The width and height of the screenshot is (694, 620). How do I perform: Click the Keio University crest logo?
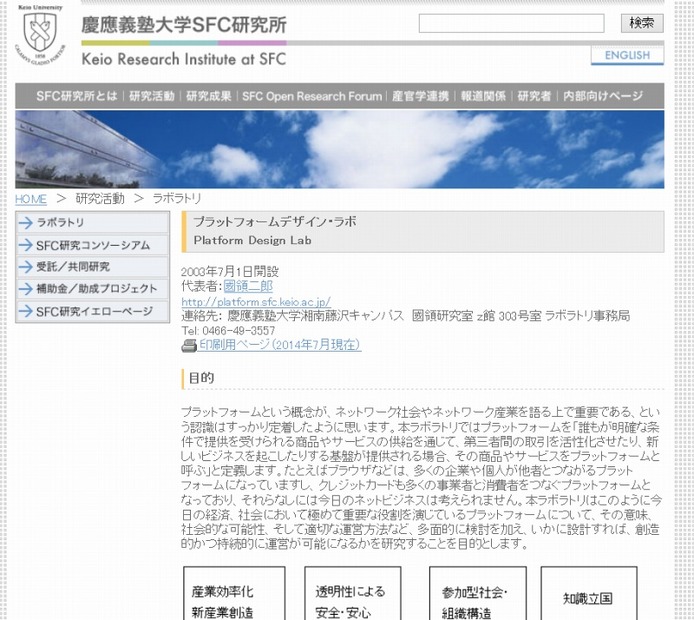click(x=40, y=35)
